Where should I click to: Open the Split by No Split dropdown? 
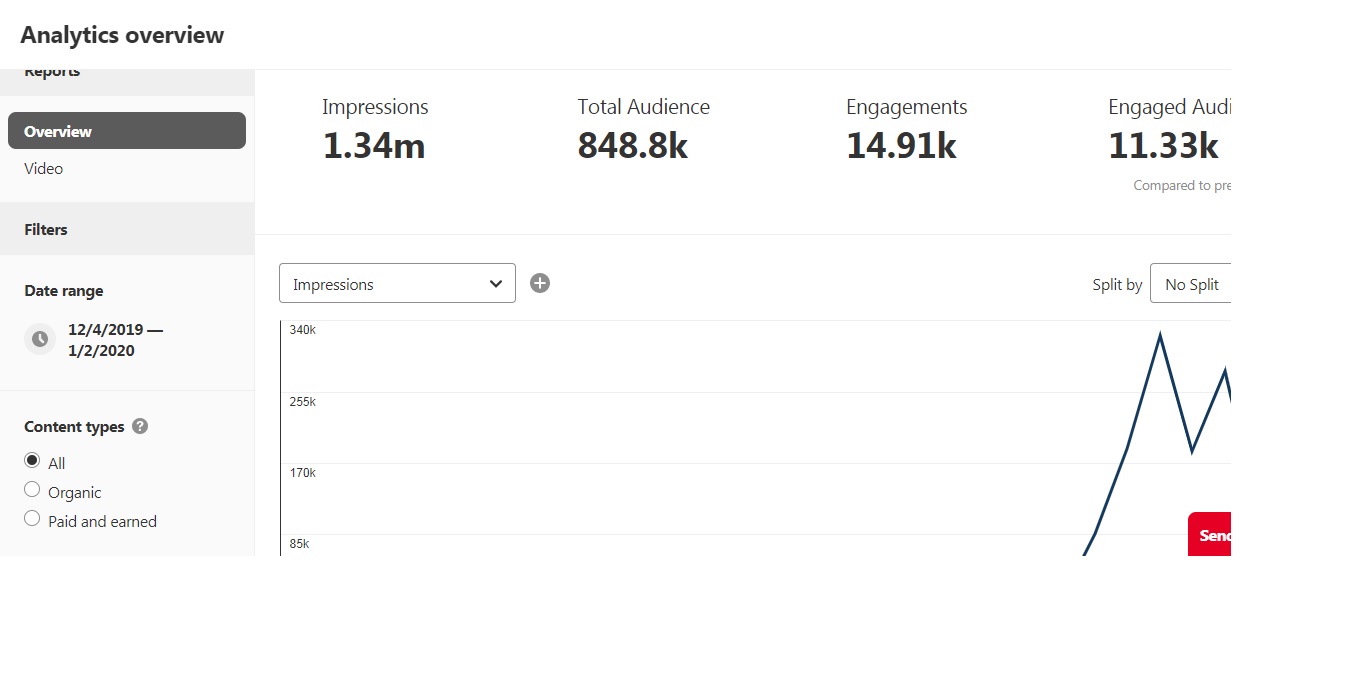click(x=1190, y=284)
